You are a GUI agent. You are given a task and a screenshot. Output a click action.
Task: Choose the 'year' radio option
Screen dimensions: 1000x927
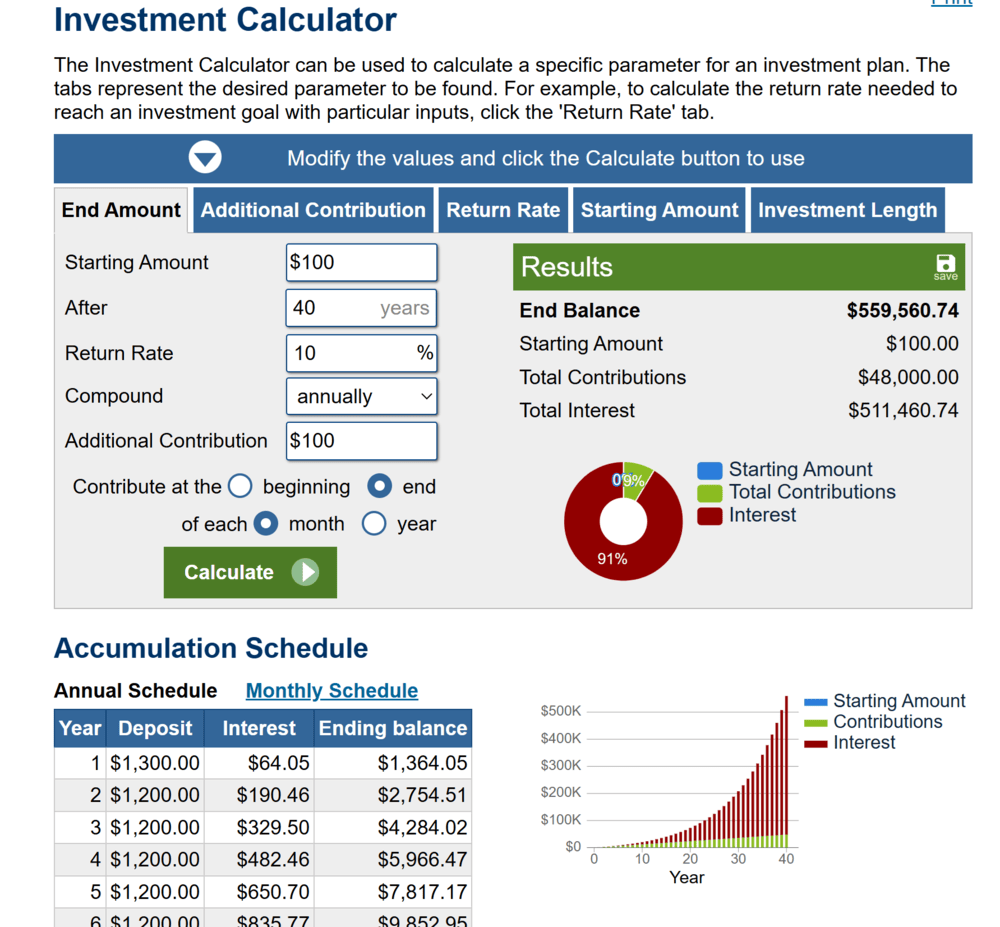tap(374, 524)
